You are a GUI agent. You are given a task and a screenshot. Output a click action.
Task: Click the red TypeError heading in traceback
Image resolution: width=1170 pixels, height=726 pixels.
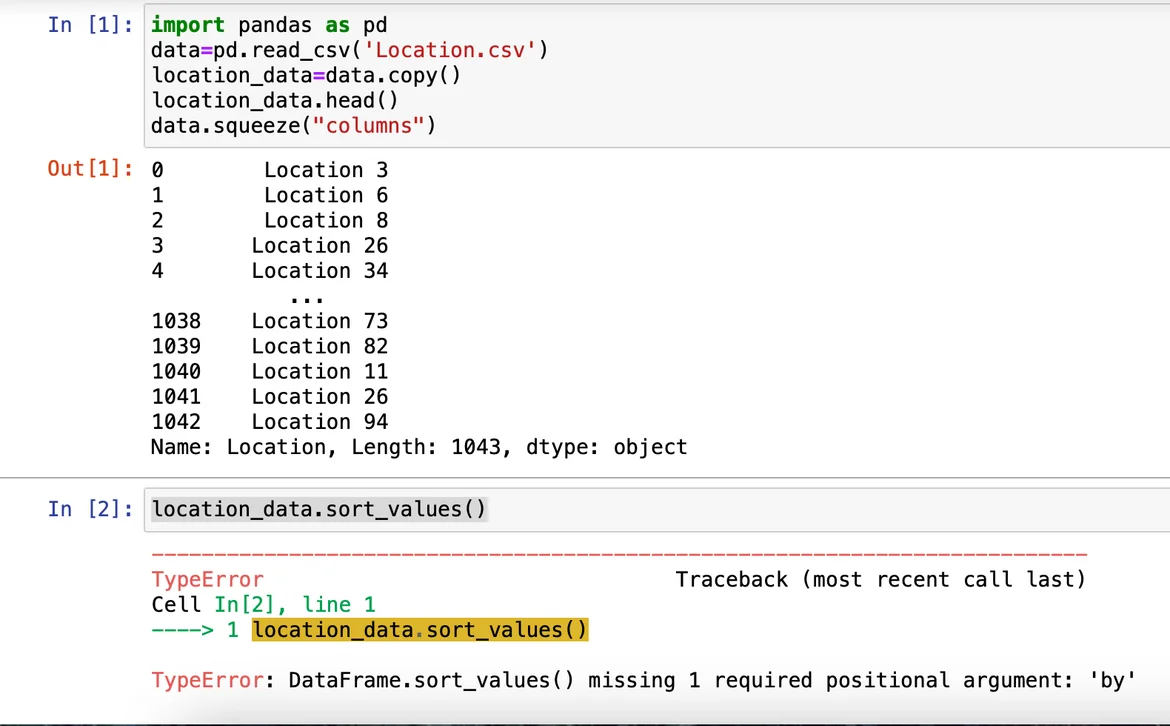207,580
